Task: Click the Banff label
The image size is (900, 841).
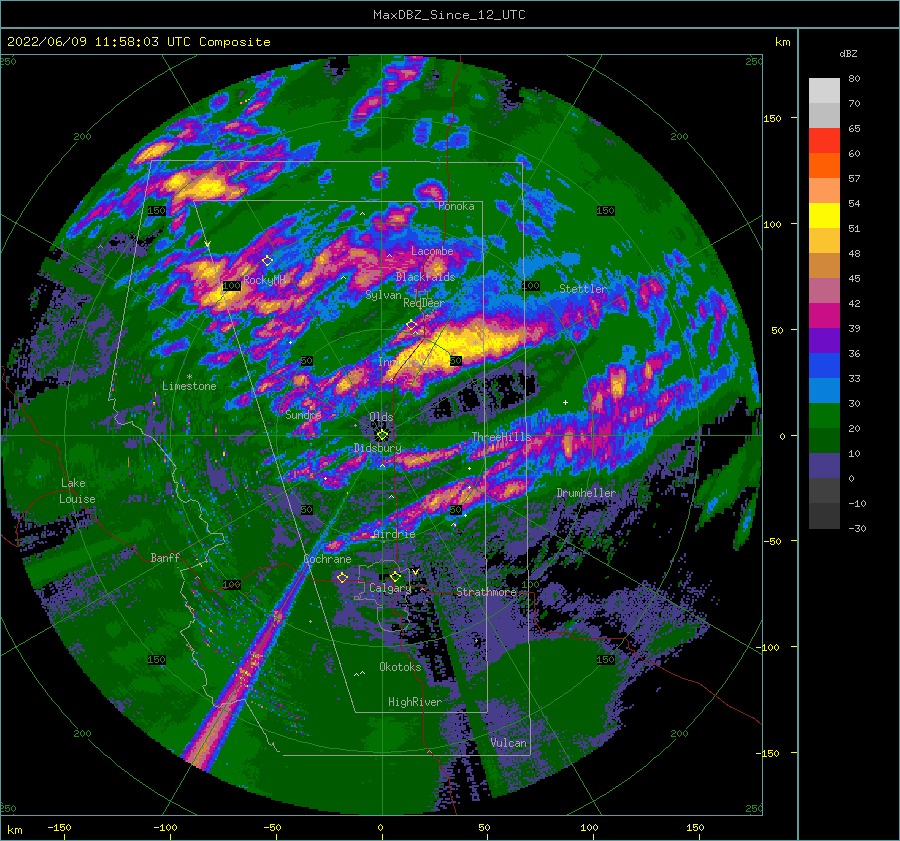Action: [165, 557]
